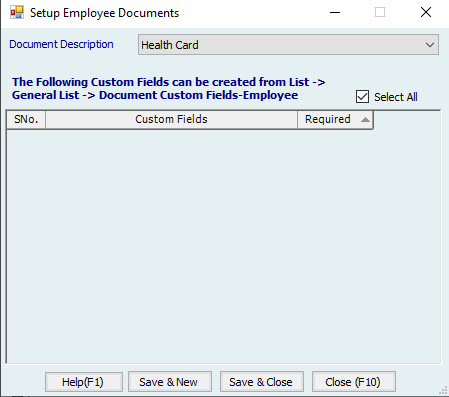Click the window resize grip icon

[x=443, y=391]
